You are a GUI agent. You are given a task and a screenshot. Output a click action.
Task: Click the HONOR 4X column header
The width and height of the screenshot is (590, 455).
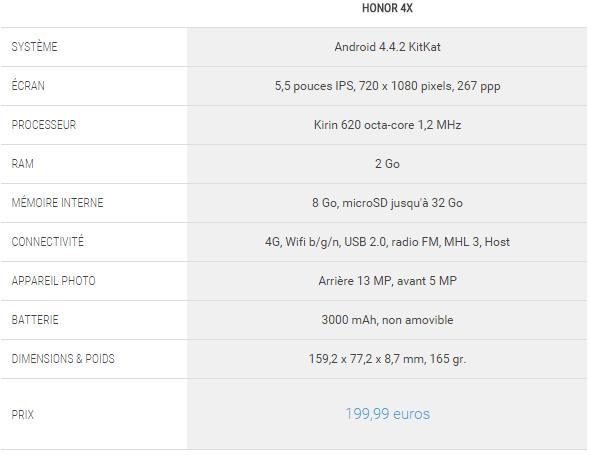[387, 8]
